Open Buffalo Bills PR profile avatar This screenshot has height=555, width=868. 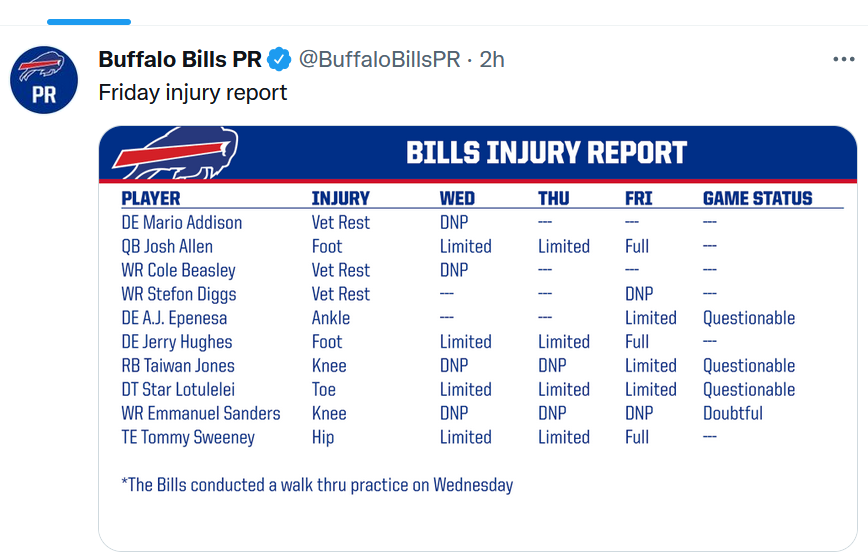pyautogui.click(x=44, y=80)
